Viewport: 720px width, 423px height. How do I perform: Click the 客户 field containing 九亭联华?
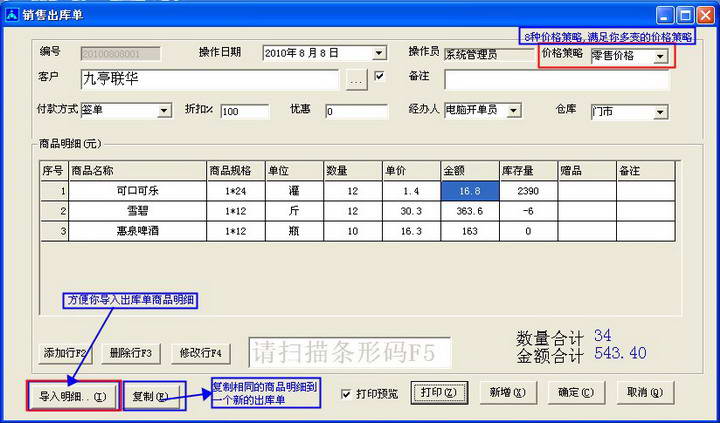point(210,79)
